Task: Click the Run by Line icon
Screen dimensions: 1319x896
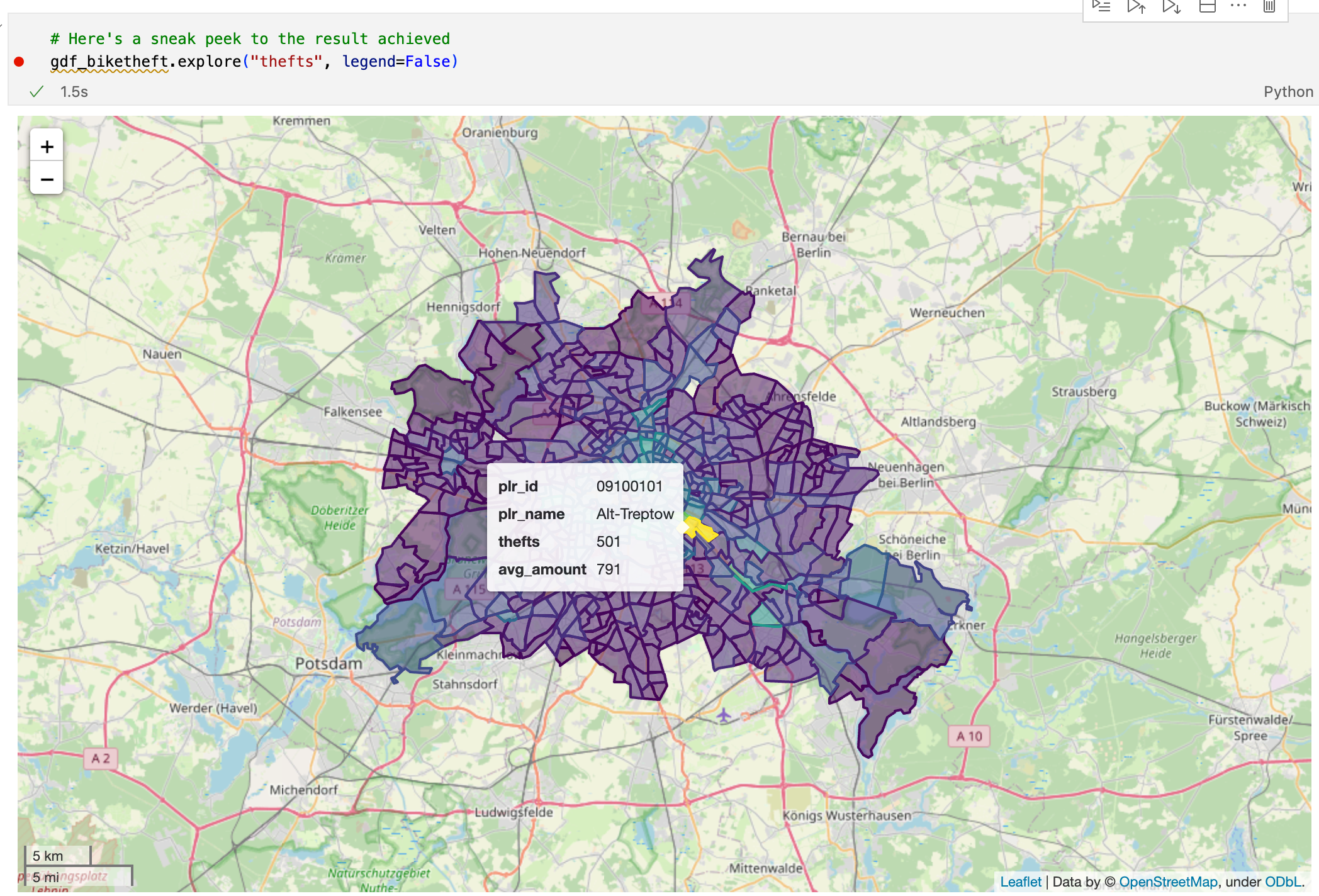Action: click(x=1101, y=6)
